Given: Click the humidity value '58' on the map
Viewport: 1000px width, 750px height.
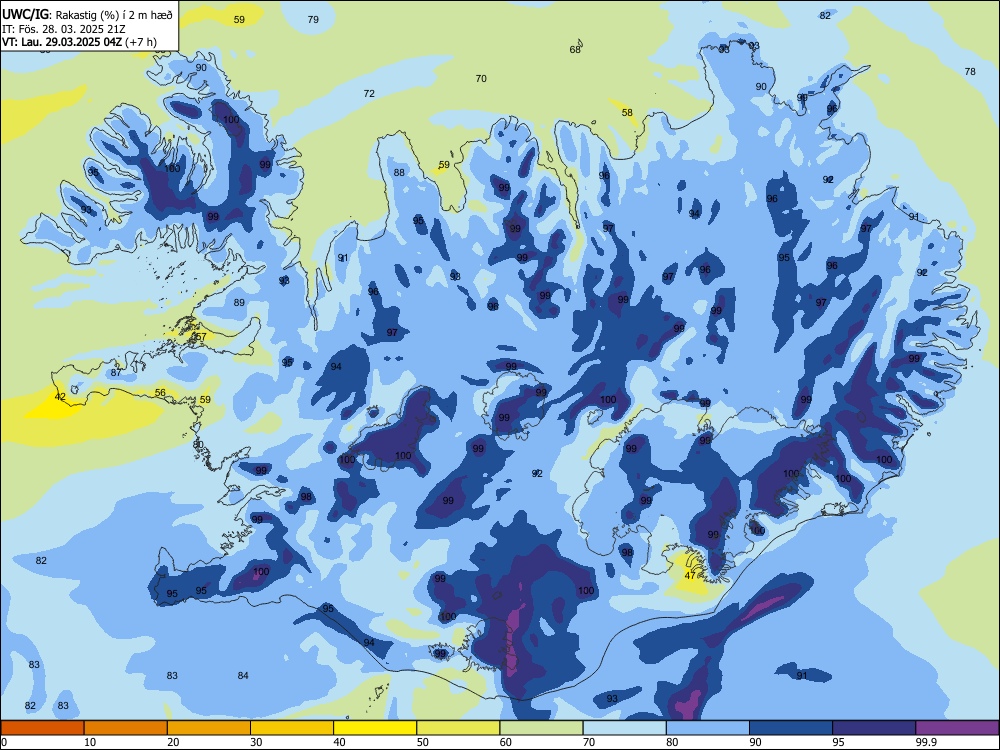Looking at the screenshot, I should (x=628, y=113).
